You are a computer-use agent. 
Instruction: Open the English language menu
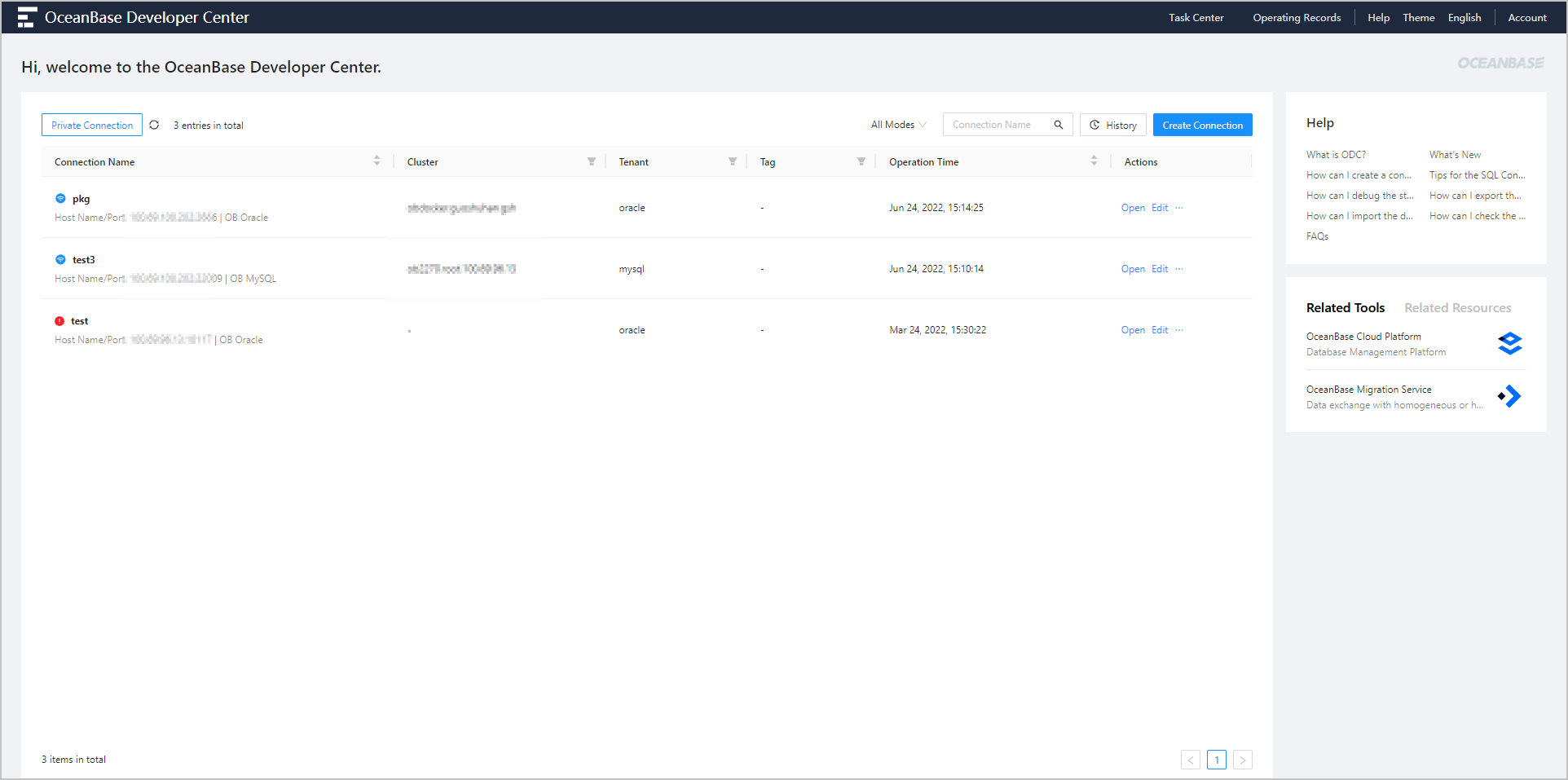1464,17
